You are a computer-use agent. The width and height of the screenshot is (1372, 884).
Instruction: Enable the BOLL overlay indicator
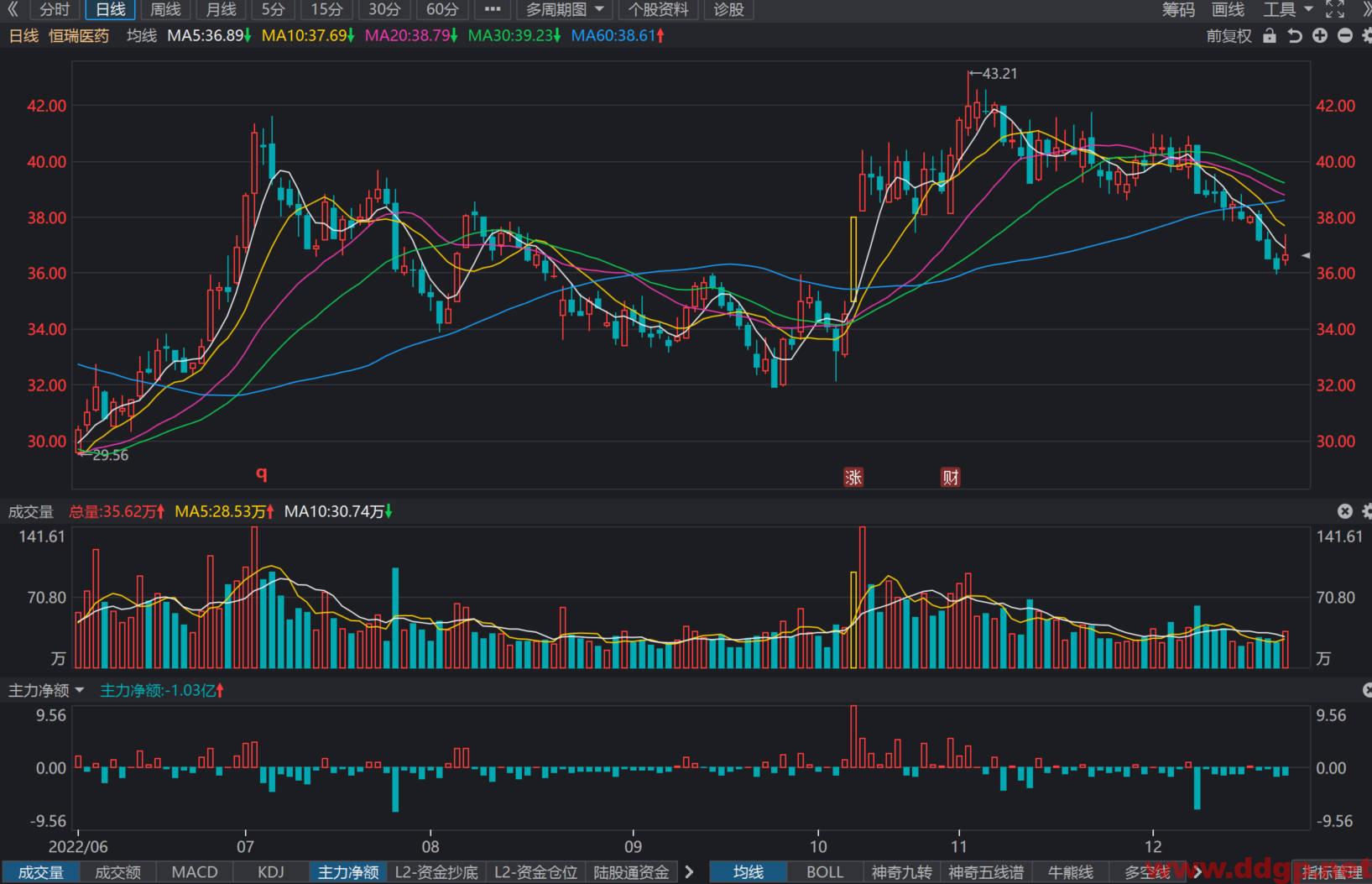tap(825, 872)
